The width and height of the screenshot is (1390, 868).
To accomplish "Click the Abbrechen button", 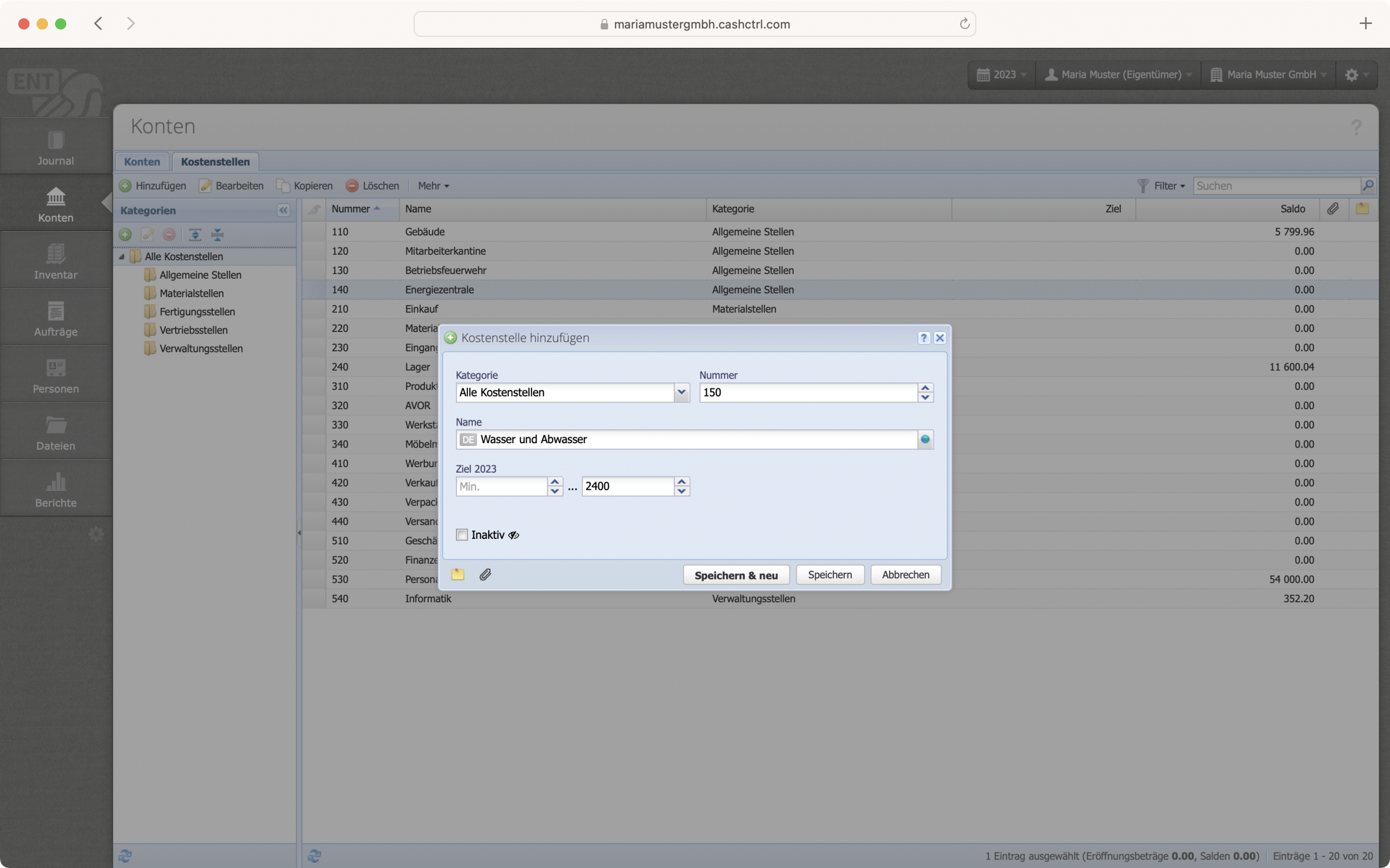I will (905, 575).
